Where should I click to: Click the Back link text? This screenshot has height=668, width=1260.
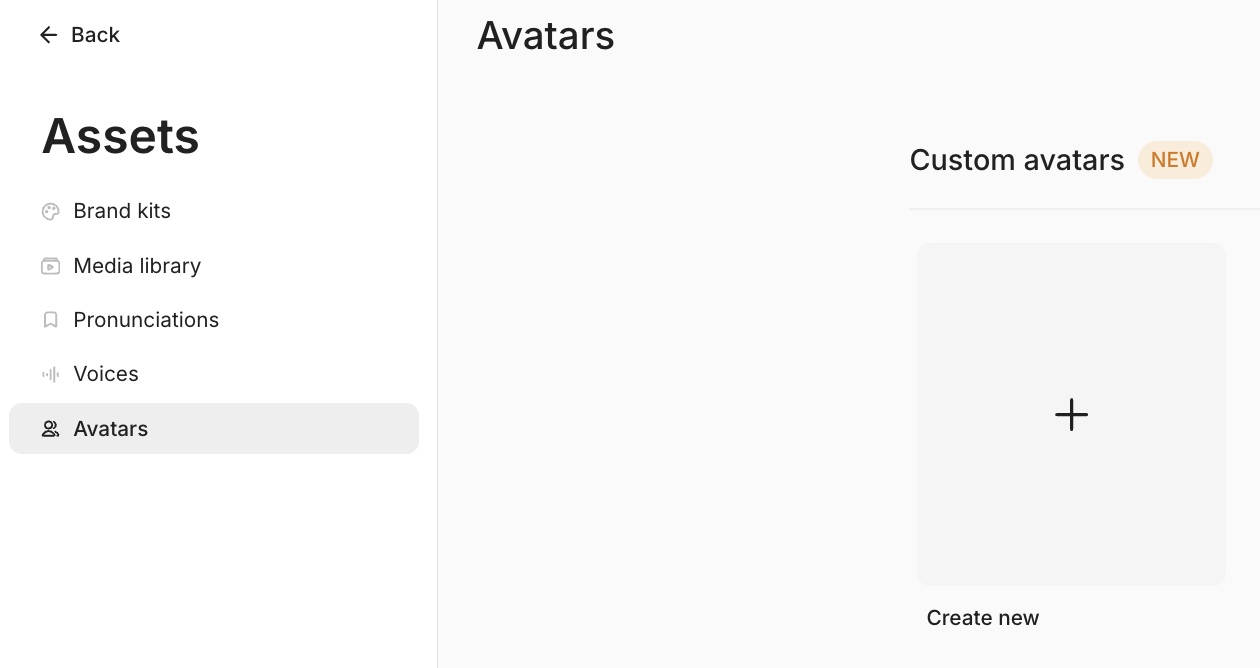95,35
